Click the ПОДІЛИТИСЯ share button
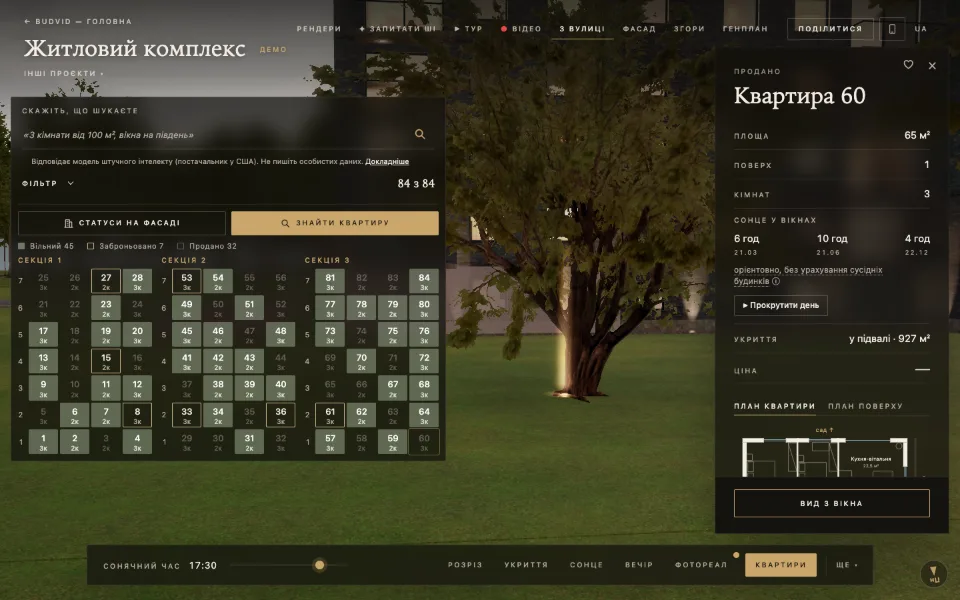Viewport: 960px width, 600px height. pos(830,29)
